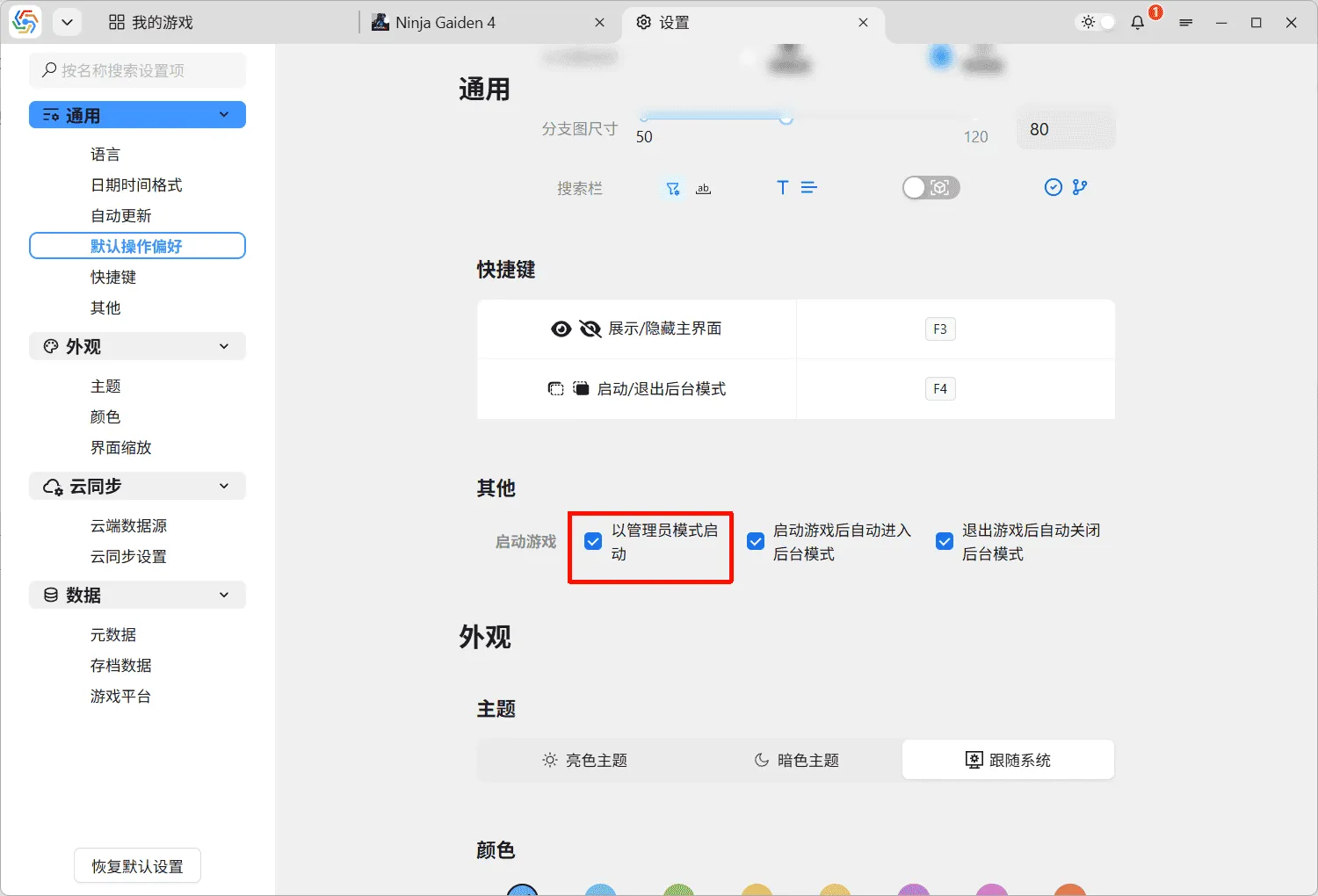1318x896 pixels.
Task: Uncheck 启动游戏后自动进入后台模式
Action: tap(756, 541)
